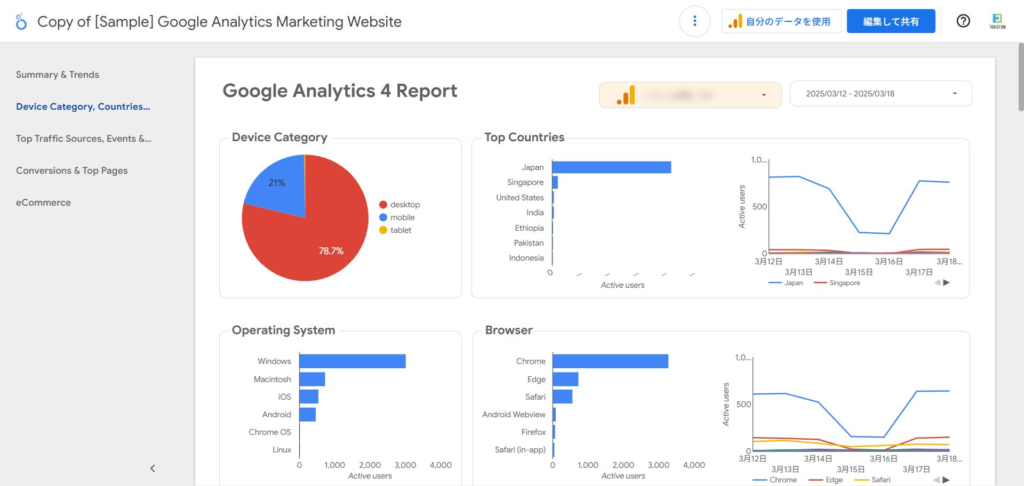Image resolution: width=1024 pixels, height=486 pixels.
Task: Select the eCommerce page in sidebar
Action: (x=43, y=202)
